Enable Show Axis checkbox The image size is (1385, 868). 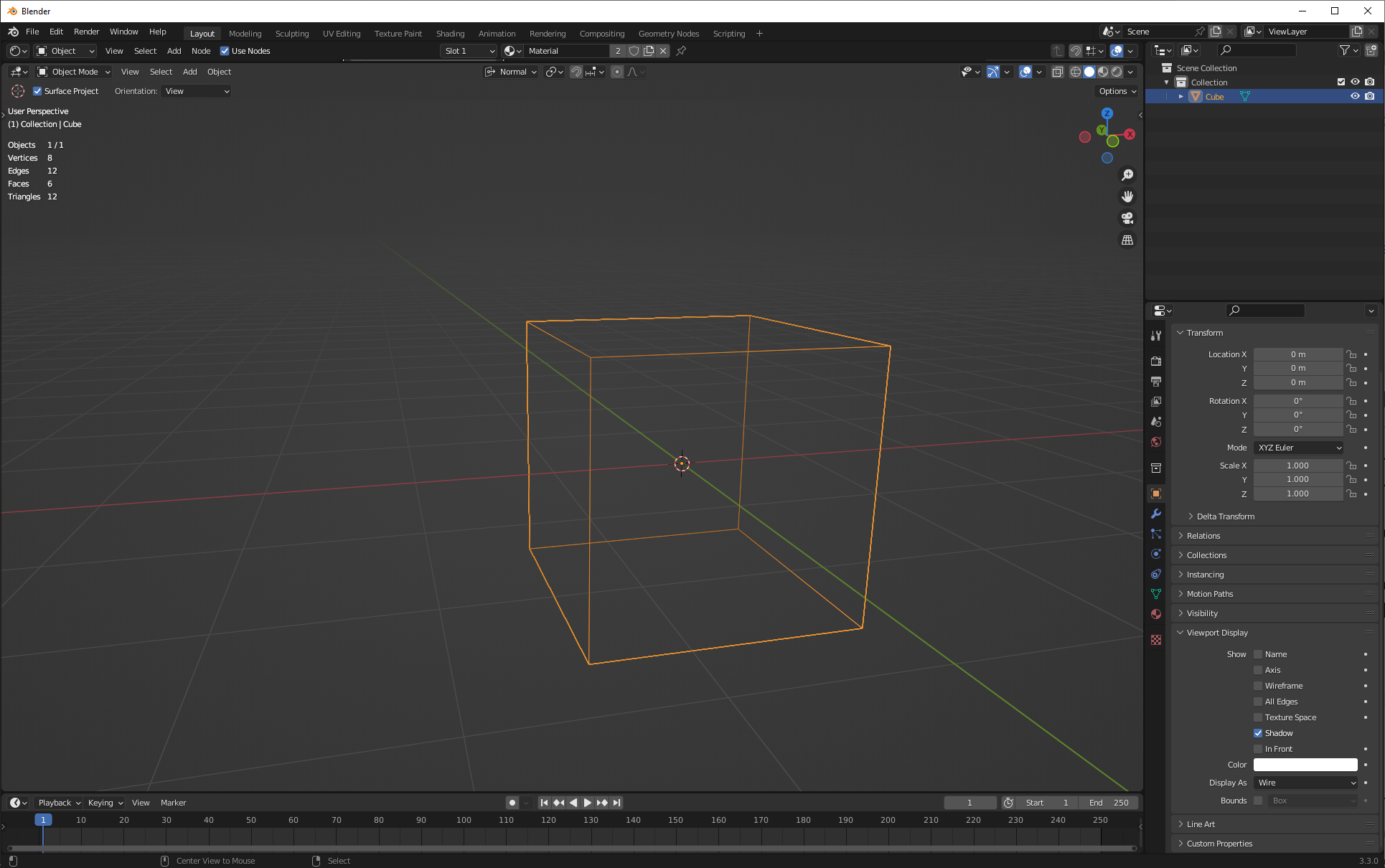point(1258,670)
